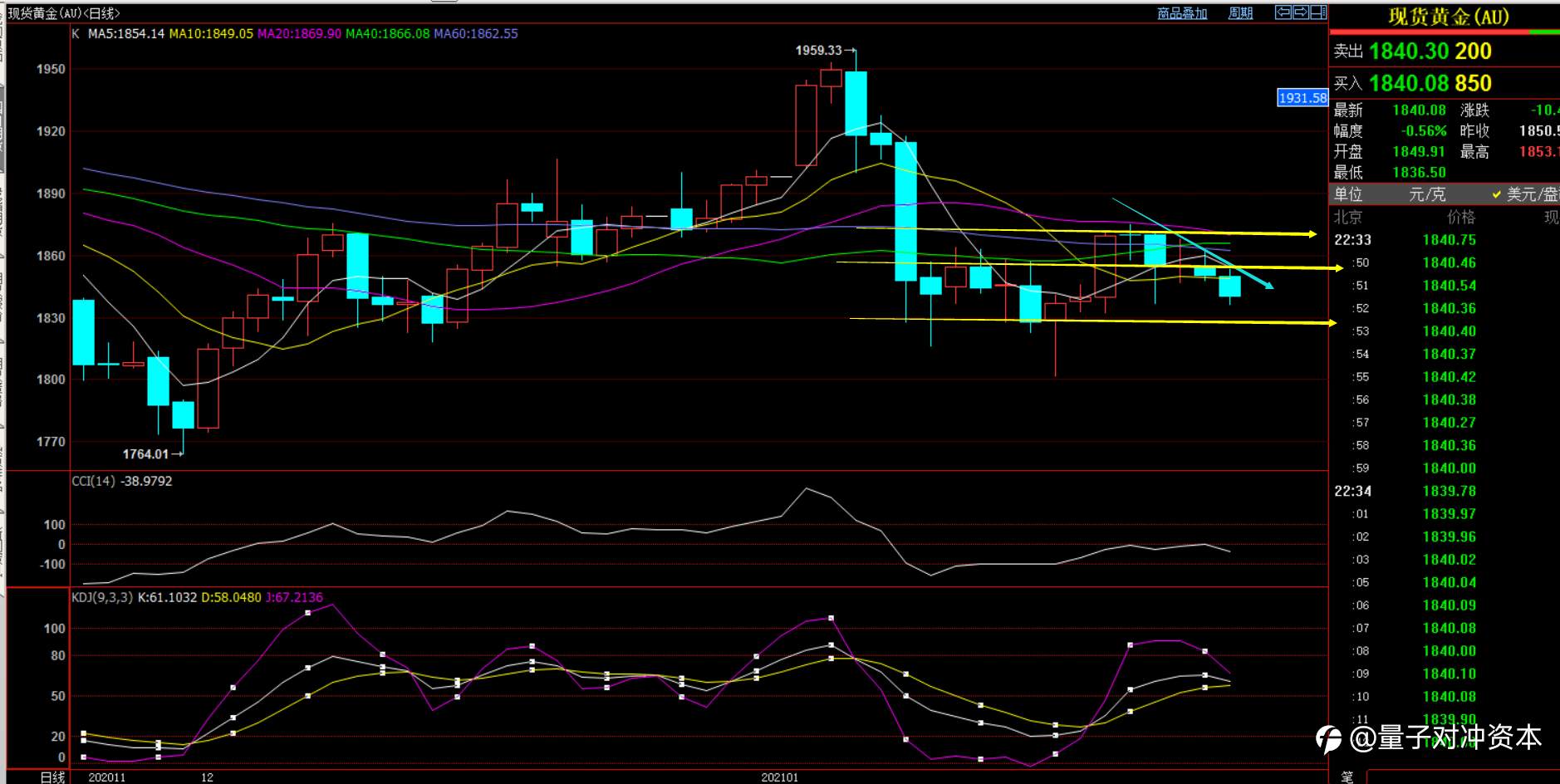Click the CCI(14) indicator label
The height and width of the screenshot is (784, 1560).
click(93, 481)
